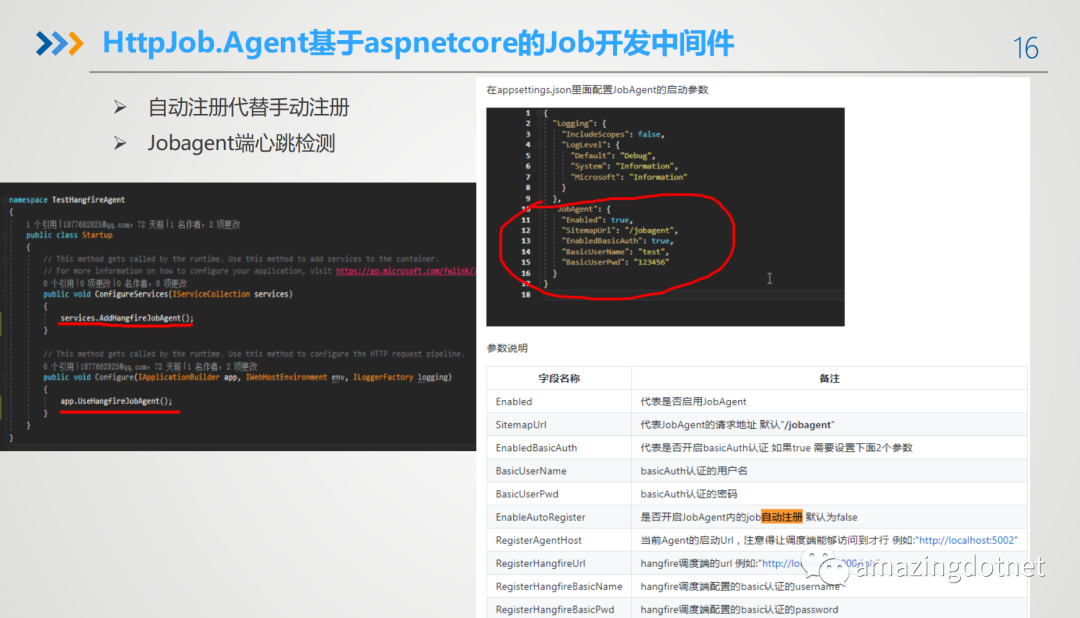Viewport: 1080px width, 618px height.
Task: Click the note 代表JobAgent的请求地址 默认"/jobagent"
Action: [737, 424]
